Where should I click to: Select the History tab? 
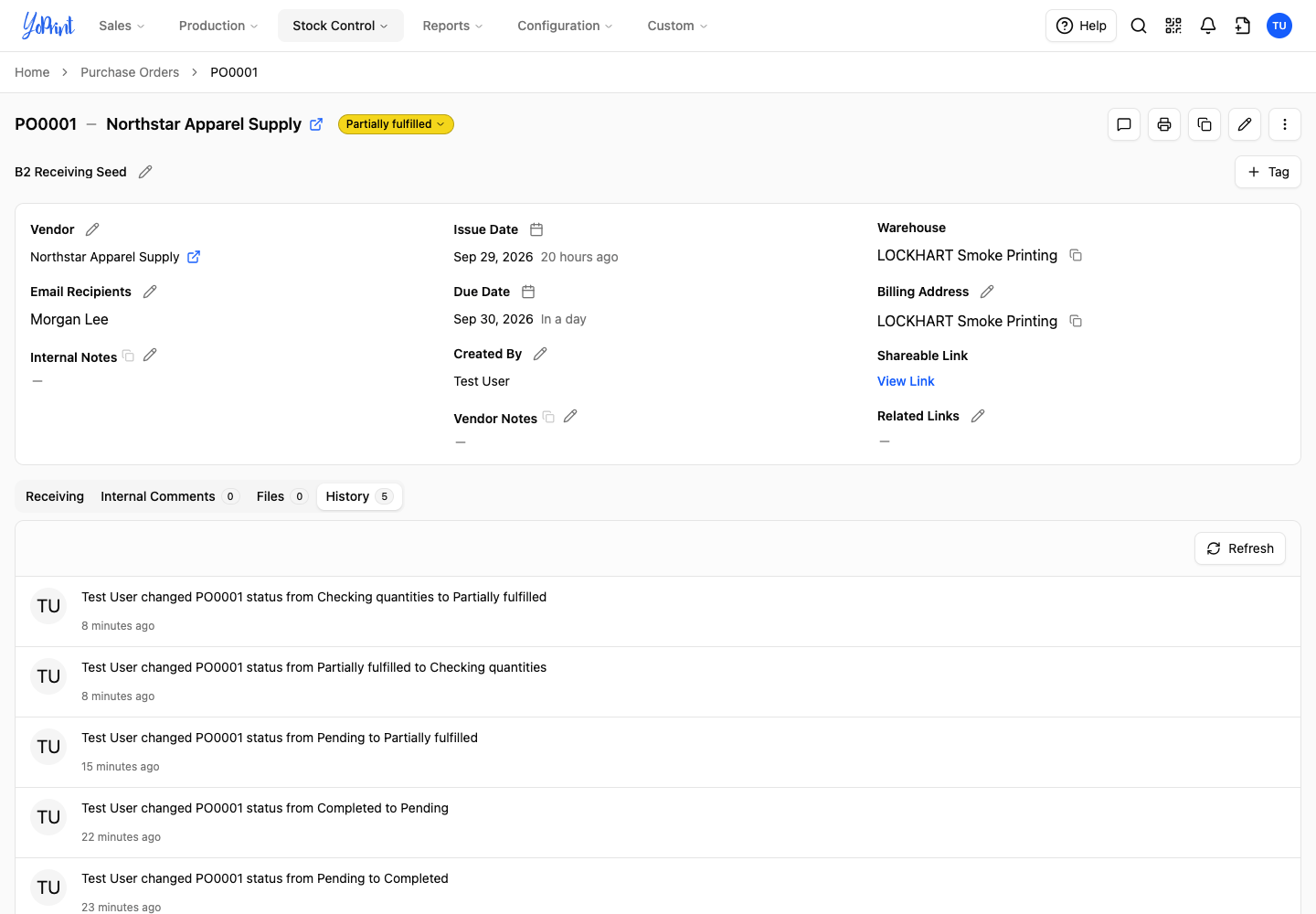(359, 496)
